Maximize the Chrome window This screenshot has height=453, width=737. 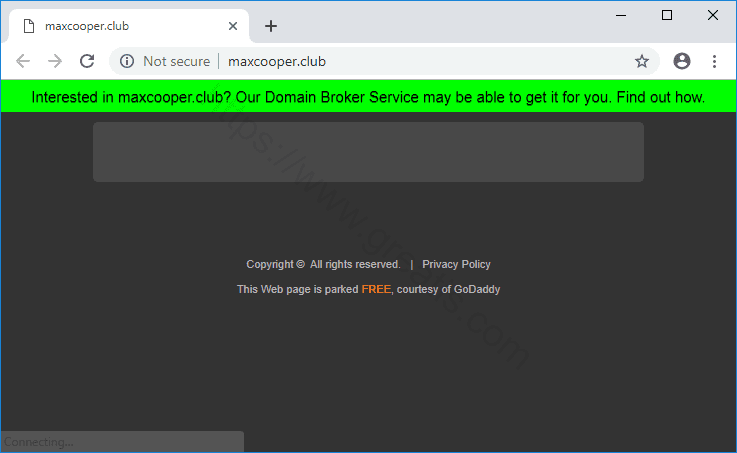pyautogui.click(x=666, y=16)
